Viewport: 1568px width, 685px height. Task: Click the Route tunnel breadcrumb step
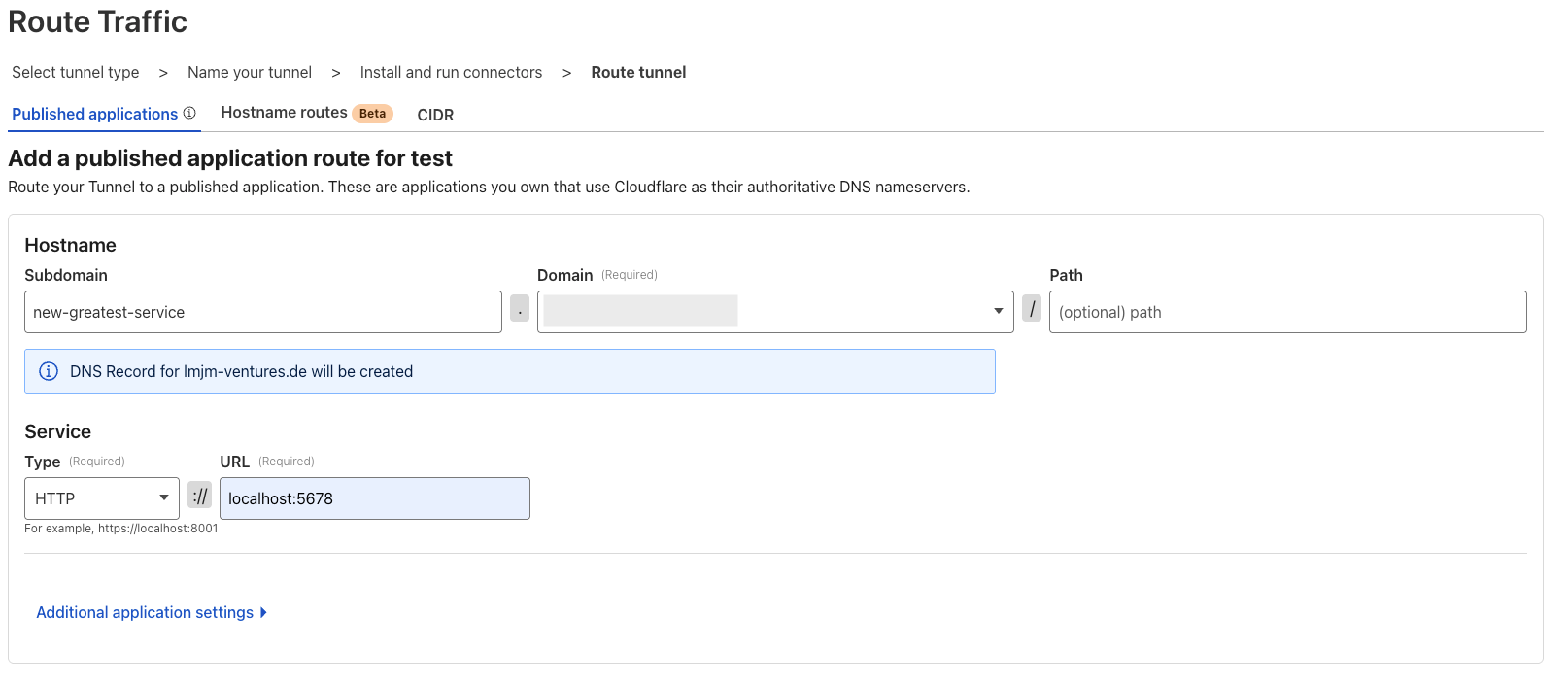638,73
